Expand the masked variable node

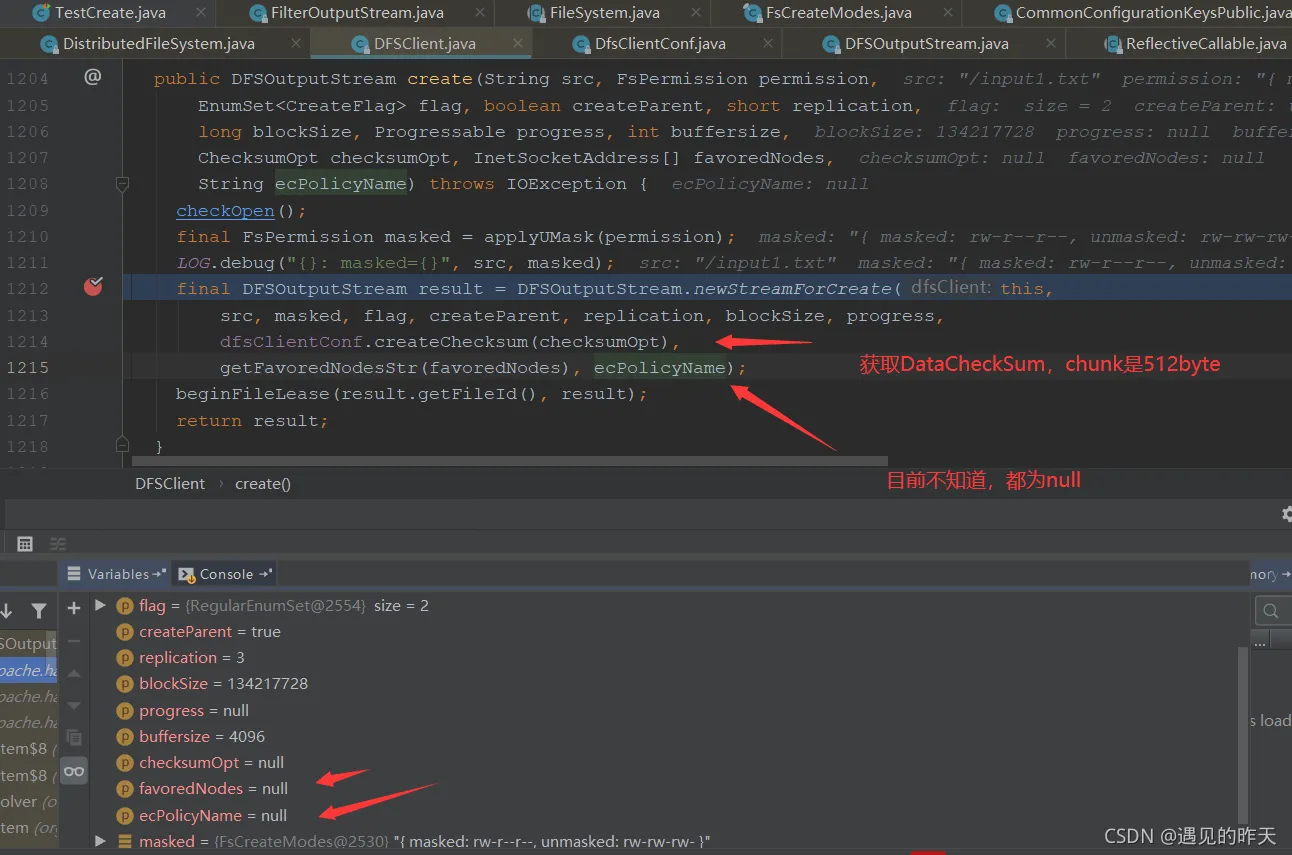coord(100,841)
